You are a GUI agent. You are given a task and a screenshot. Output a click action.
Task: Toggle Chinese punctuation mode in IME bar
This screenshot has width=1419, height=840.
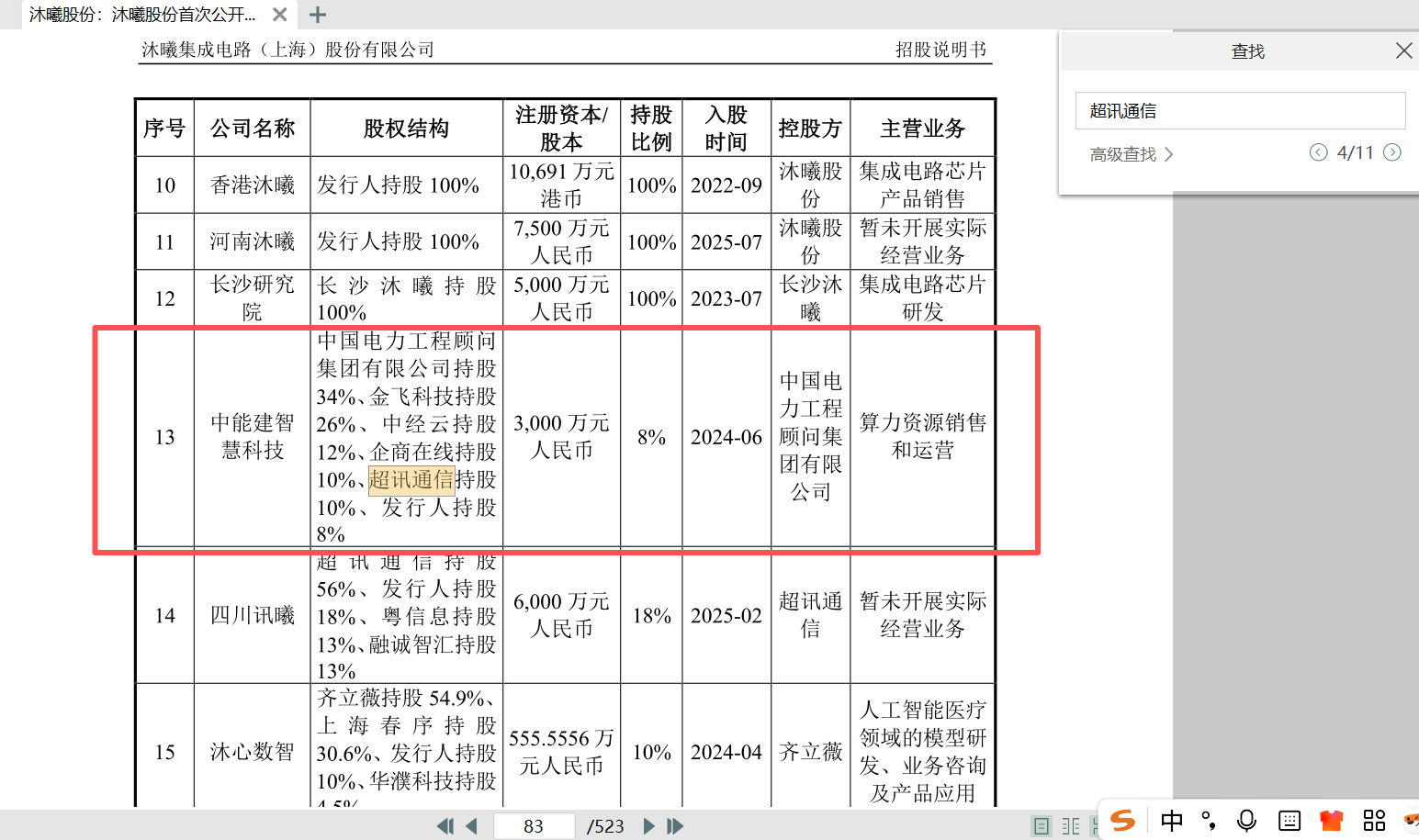(x=1209, y=821)
